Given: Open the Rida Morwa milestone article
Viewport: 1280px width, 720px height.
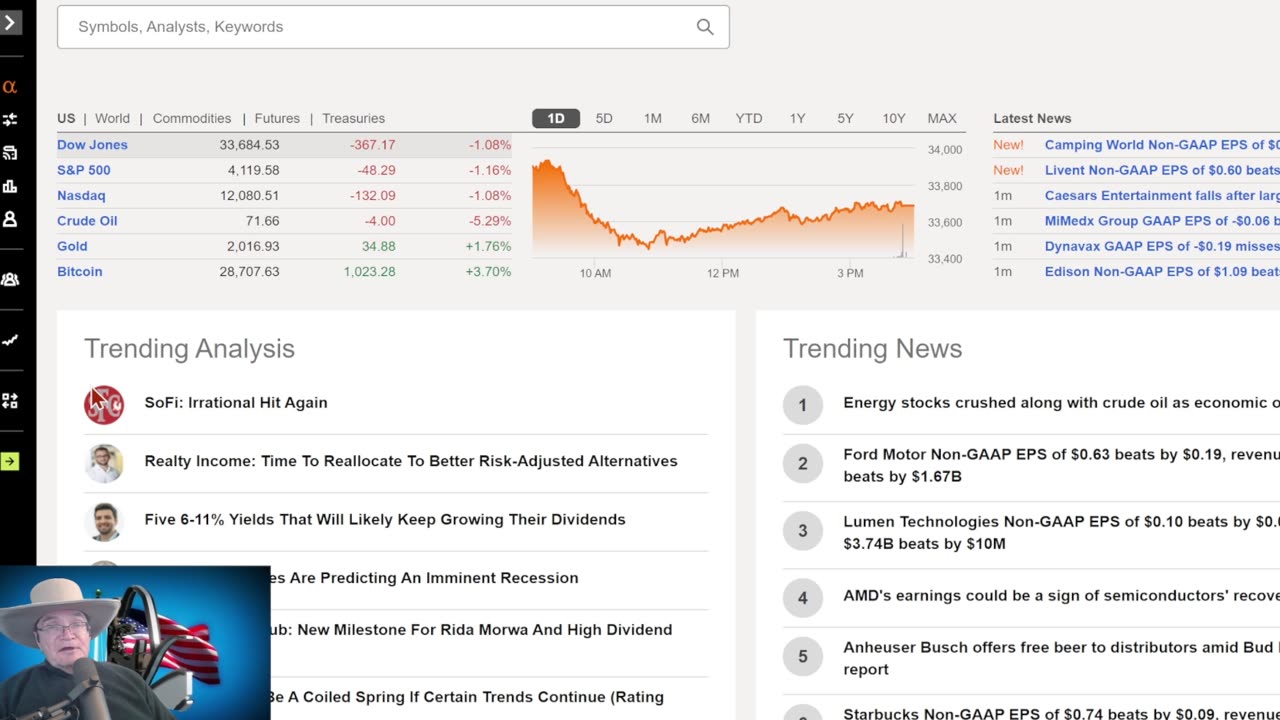Looking at the screenshot, I should coord(471,630).
